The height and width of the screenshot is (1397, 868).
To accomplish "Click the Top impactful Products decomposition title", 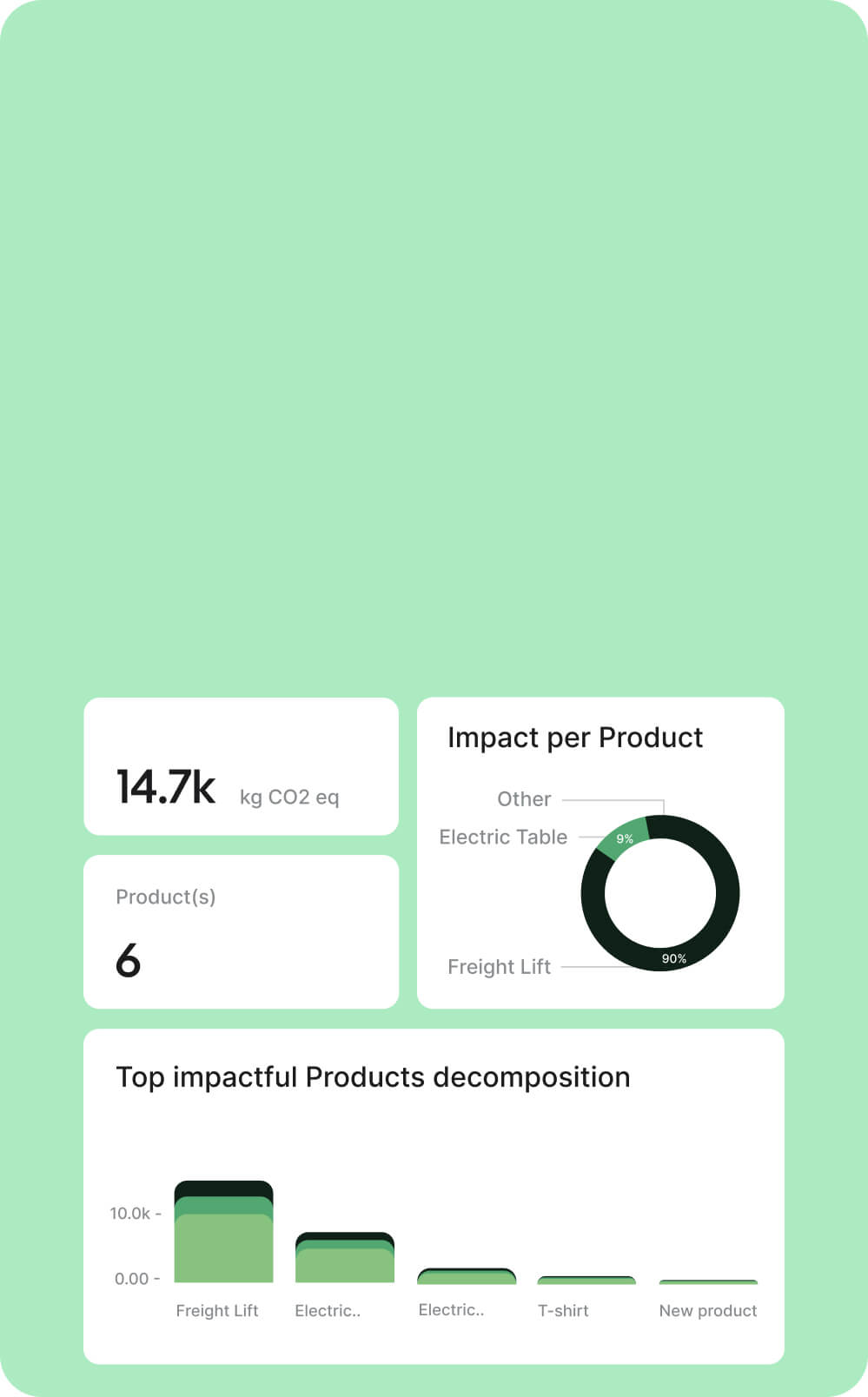I will point(373,1077).
